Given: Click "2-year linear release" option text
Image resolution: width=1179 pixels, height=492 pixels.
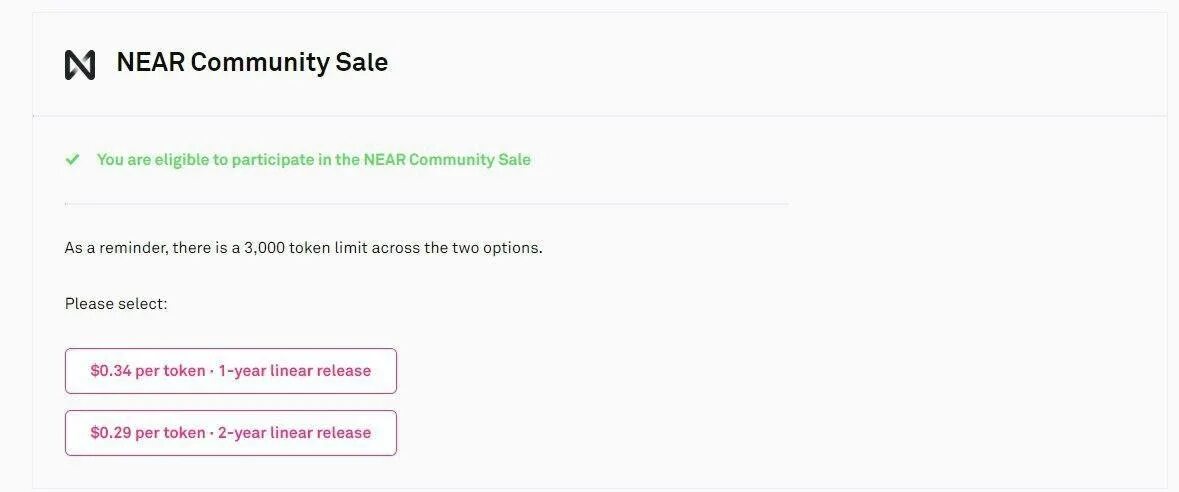Looking at the screenshot, I should point(295,433).
